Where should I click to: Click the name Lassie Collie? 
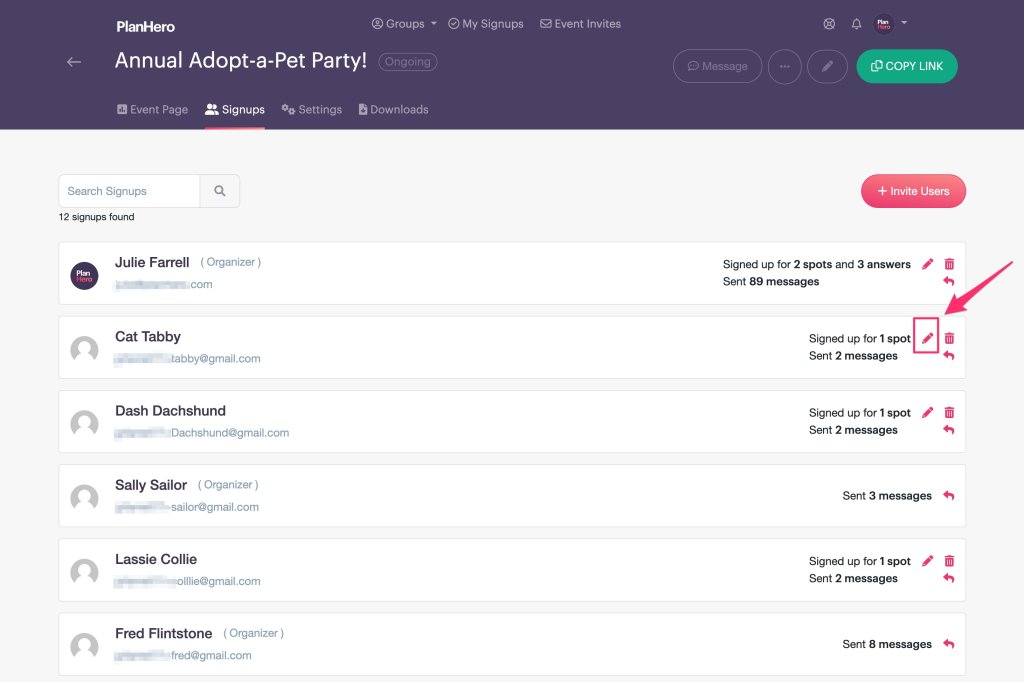coord(155,559)
